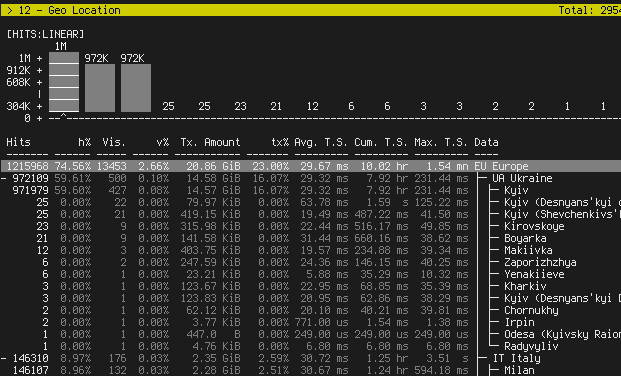The height and width of the screenshot is (376, 621).
Task: Click the chart value label 21
Action: 276,107
